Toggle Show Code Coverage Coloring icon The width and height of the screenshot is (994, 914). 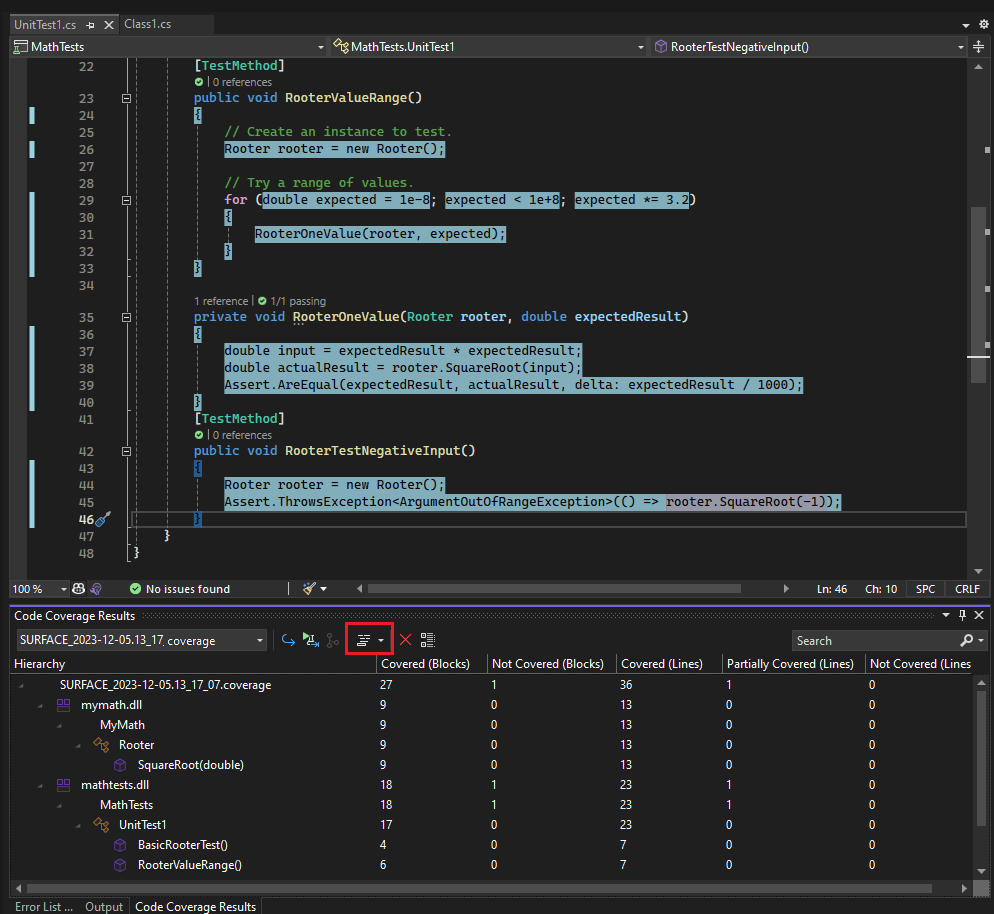click(x=428, y=640)
